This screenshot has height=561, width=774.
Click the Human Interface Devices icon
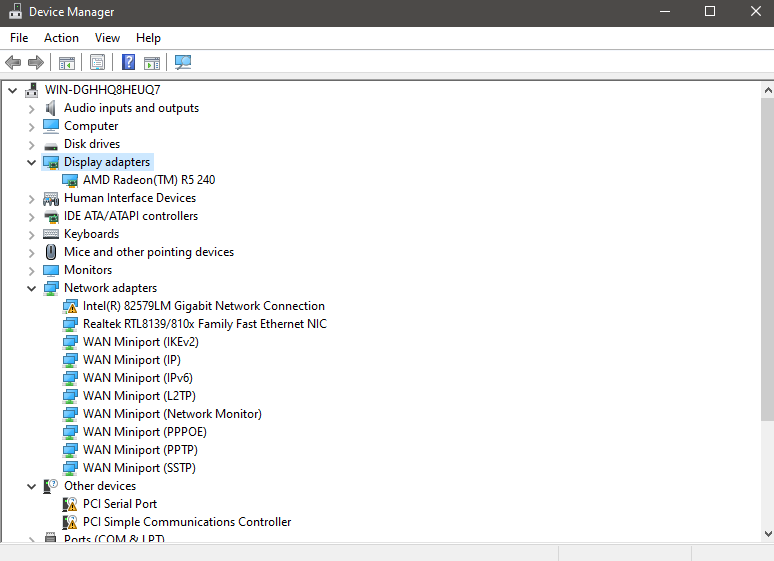pos(51,199)
